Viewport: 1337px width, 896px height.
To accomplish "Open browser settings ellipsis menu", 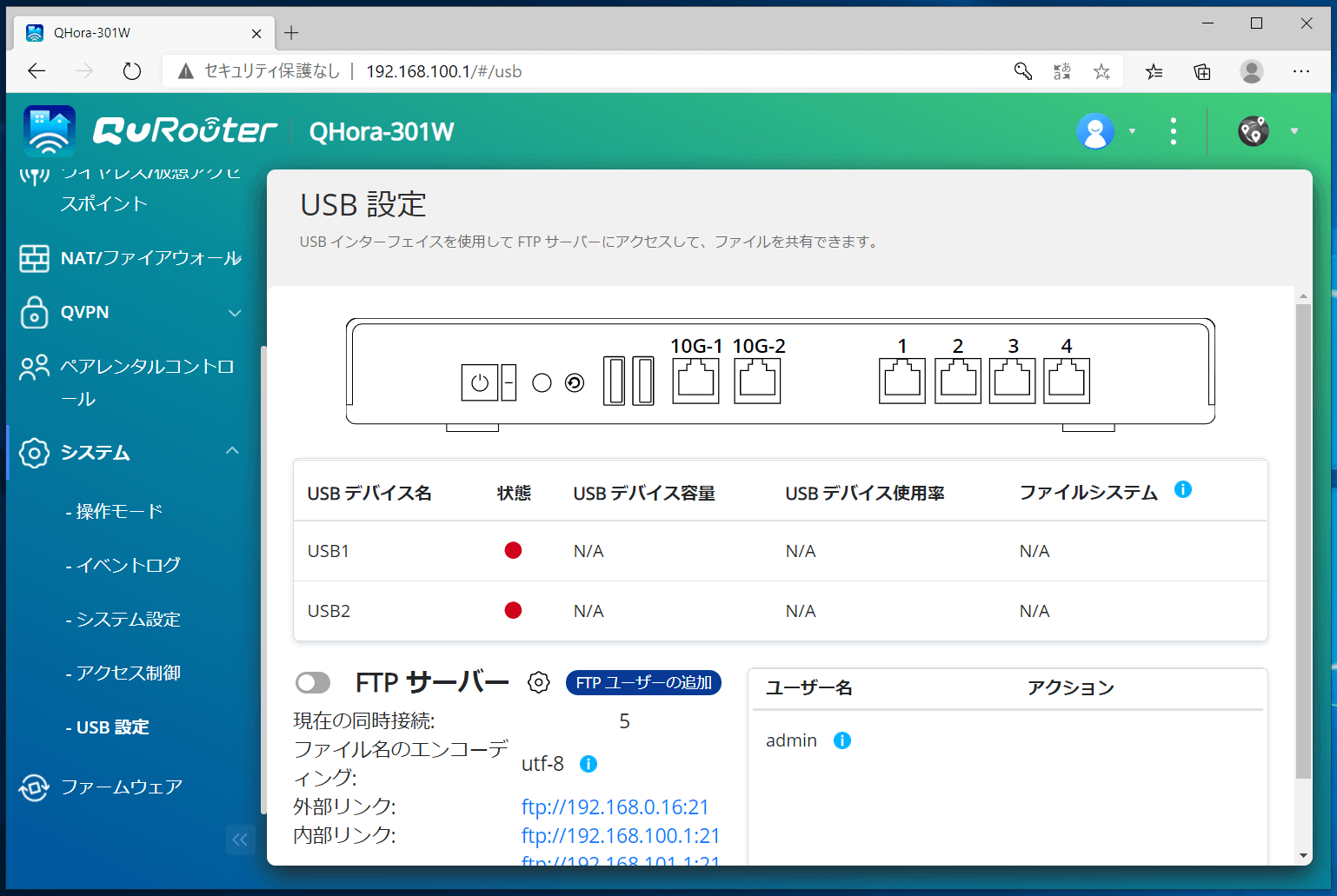I will tap(1300, 71).
